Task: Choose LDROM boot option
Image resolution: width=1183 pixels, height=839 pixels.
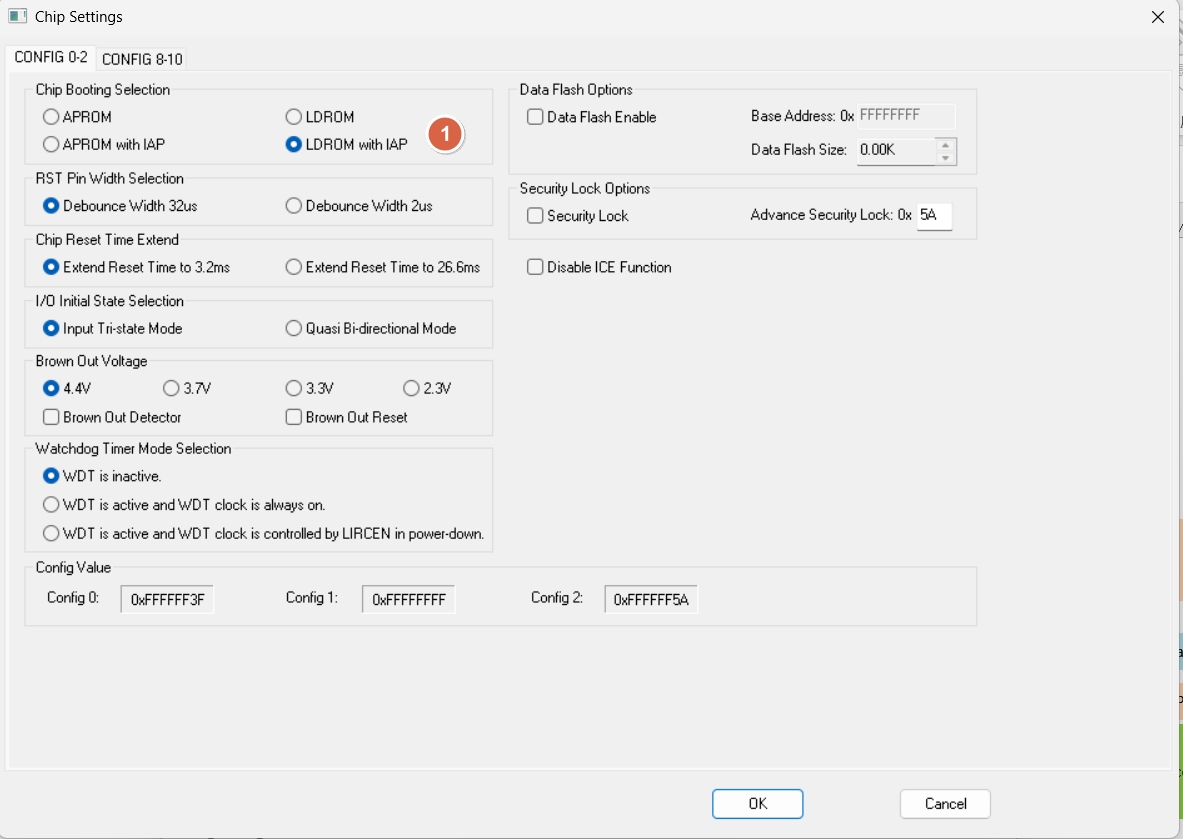Action: click(x=294, y=117)
